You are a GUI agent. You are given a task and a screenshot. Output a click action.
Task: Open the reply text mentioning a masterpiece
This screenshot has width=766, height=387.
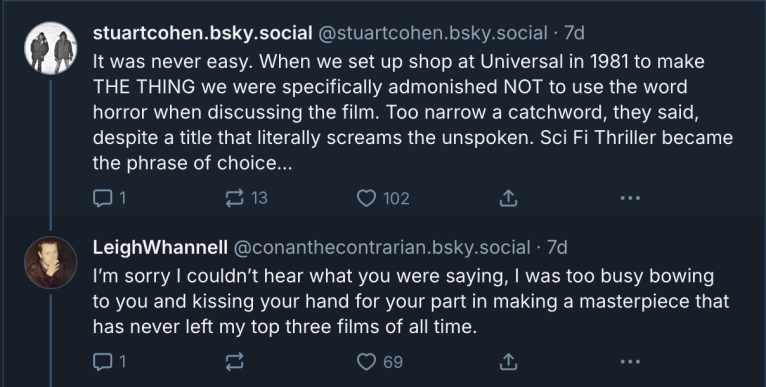pyautogui.click(x=411, y=301)
